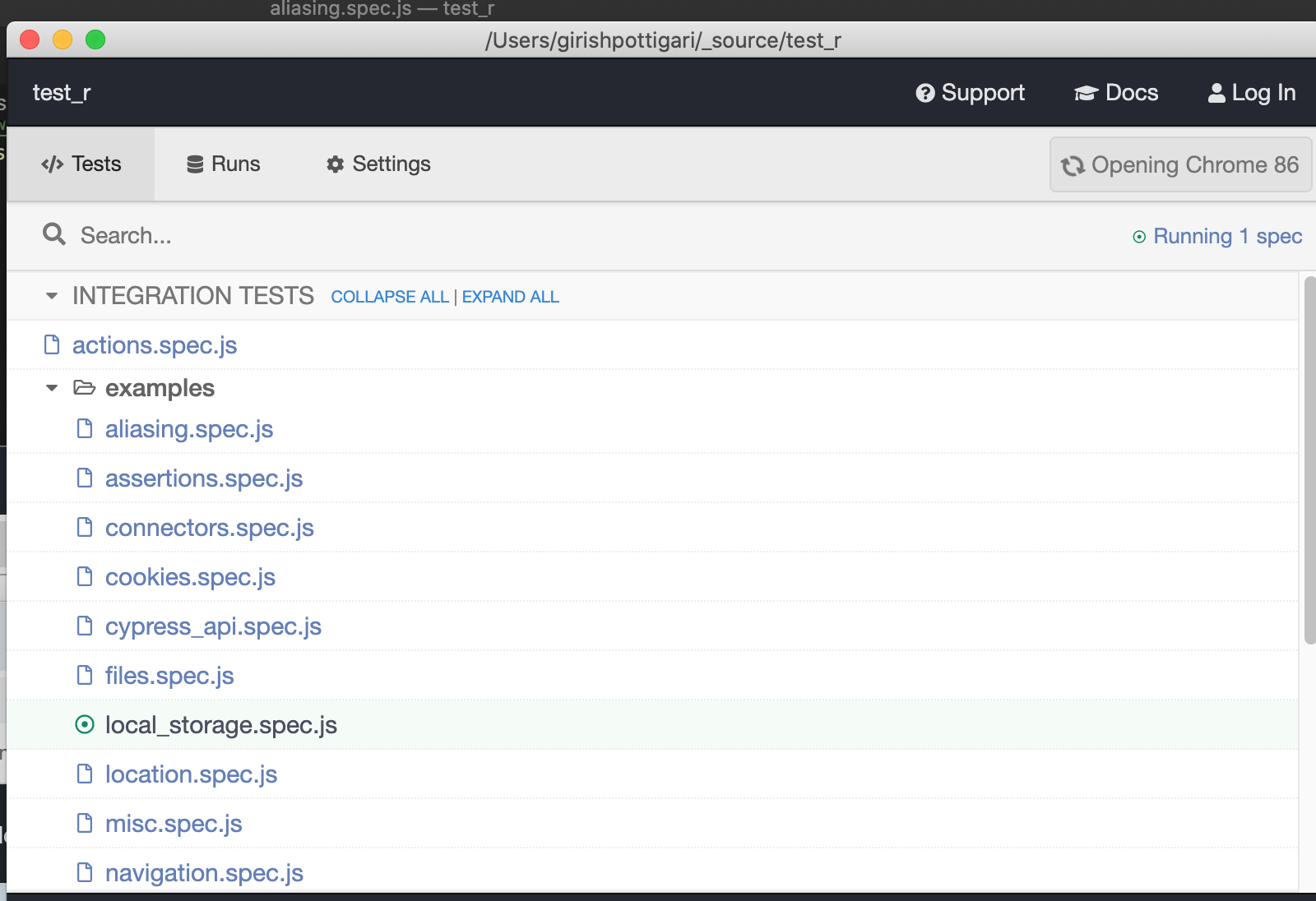Click the file icon next to files.spec.js
The width and height of the screenshot is (1316, 901).
click(85, 675)
